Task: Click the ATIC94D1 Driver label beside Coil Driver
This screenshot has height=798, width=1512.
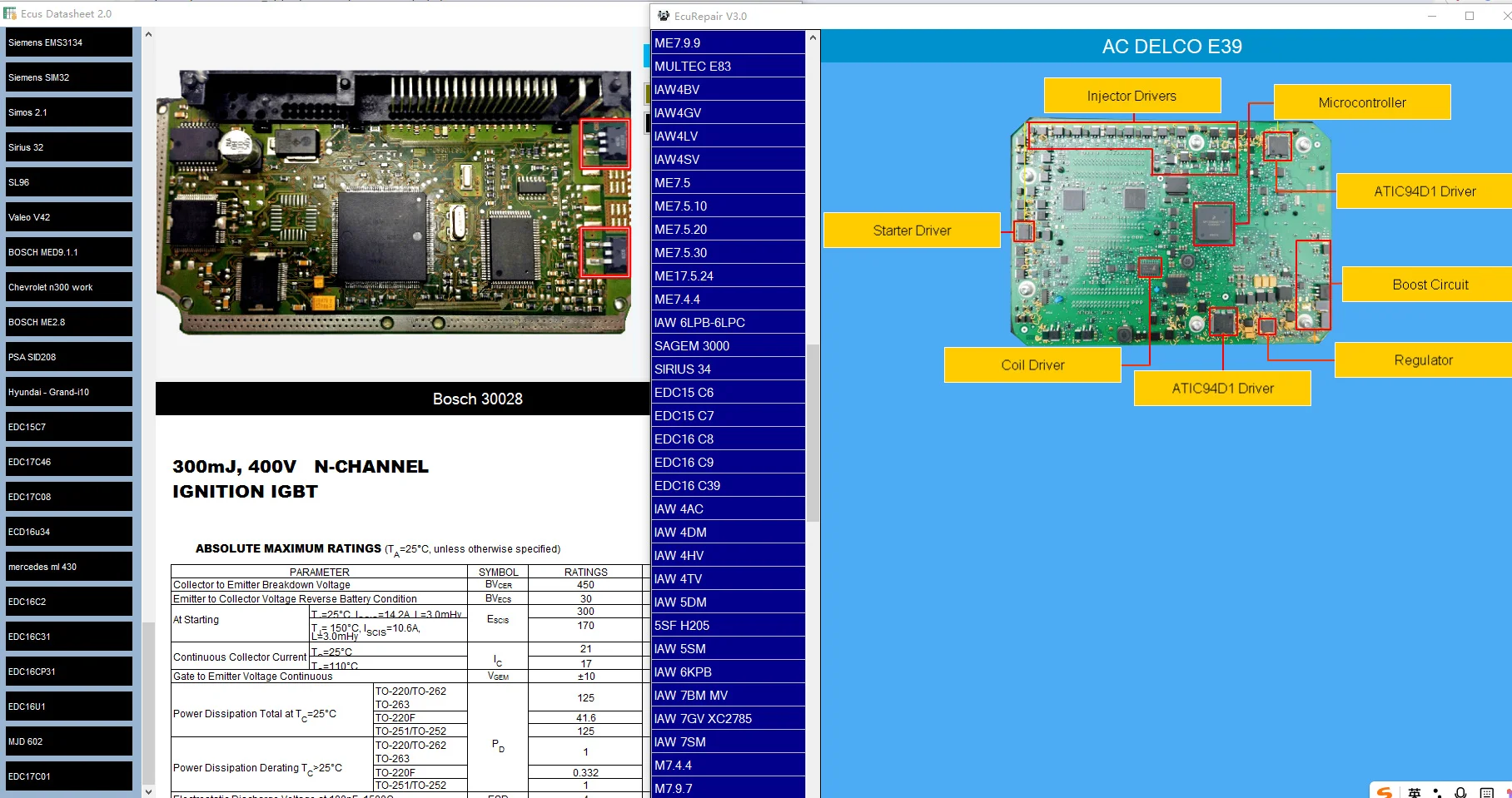Action: [1222, 389]
